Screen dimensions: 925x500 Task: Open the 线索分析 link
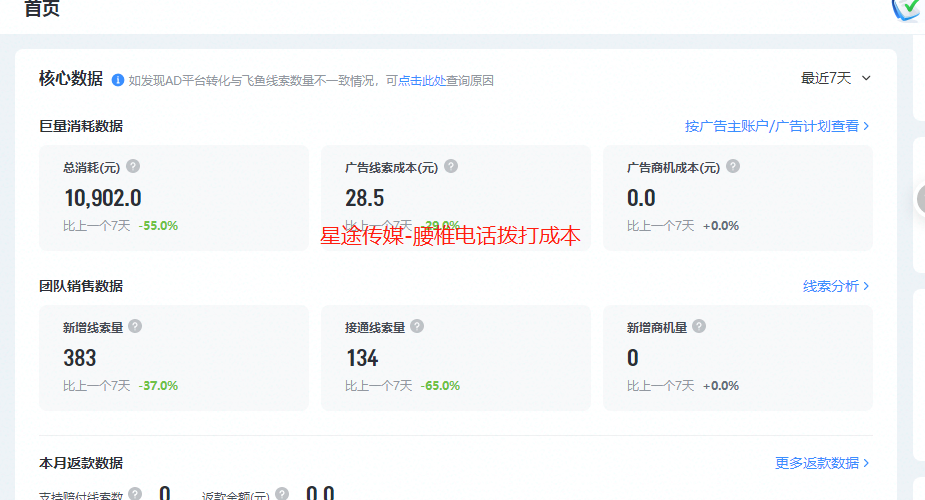point(830,286)
